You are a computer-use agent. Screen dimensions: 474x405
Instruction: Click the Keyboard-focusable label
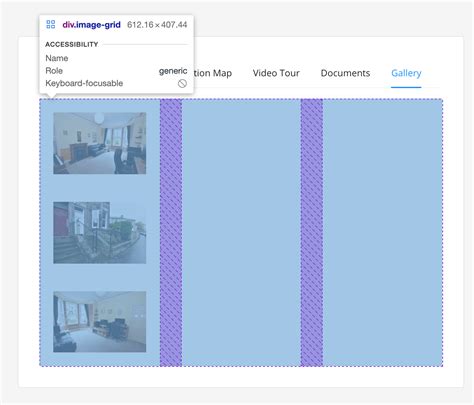(84, 83)
